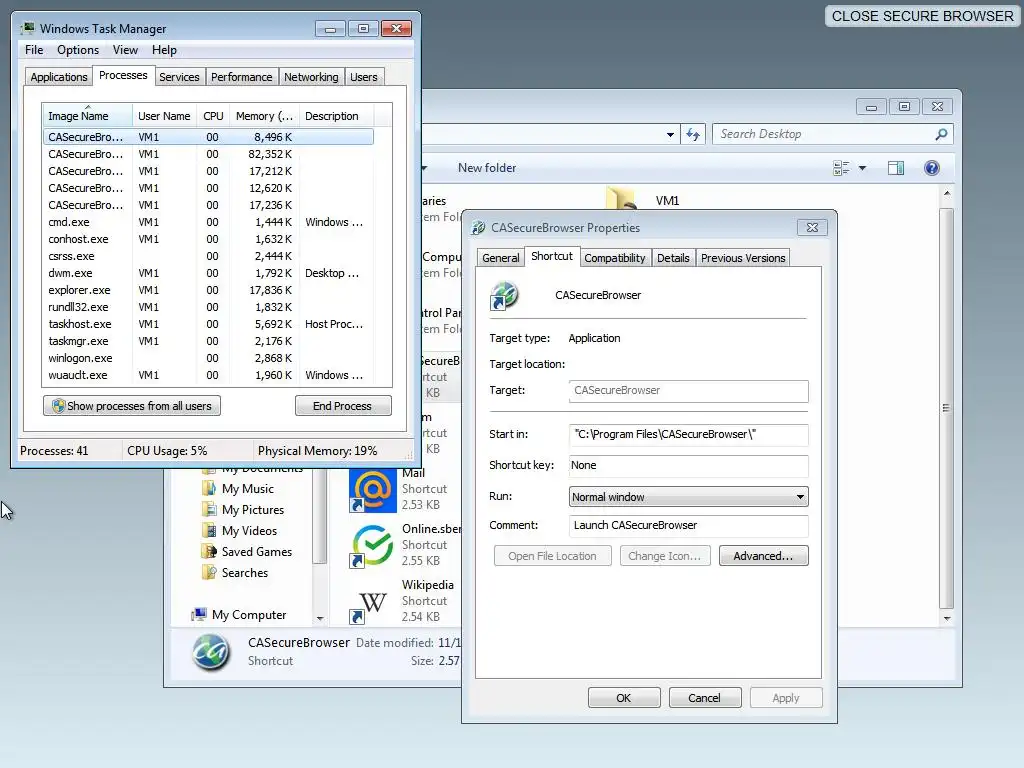
Task: Click the CLOSE SECURE BROWSER button
Action: coord(923,16)
